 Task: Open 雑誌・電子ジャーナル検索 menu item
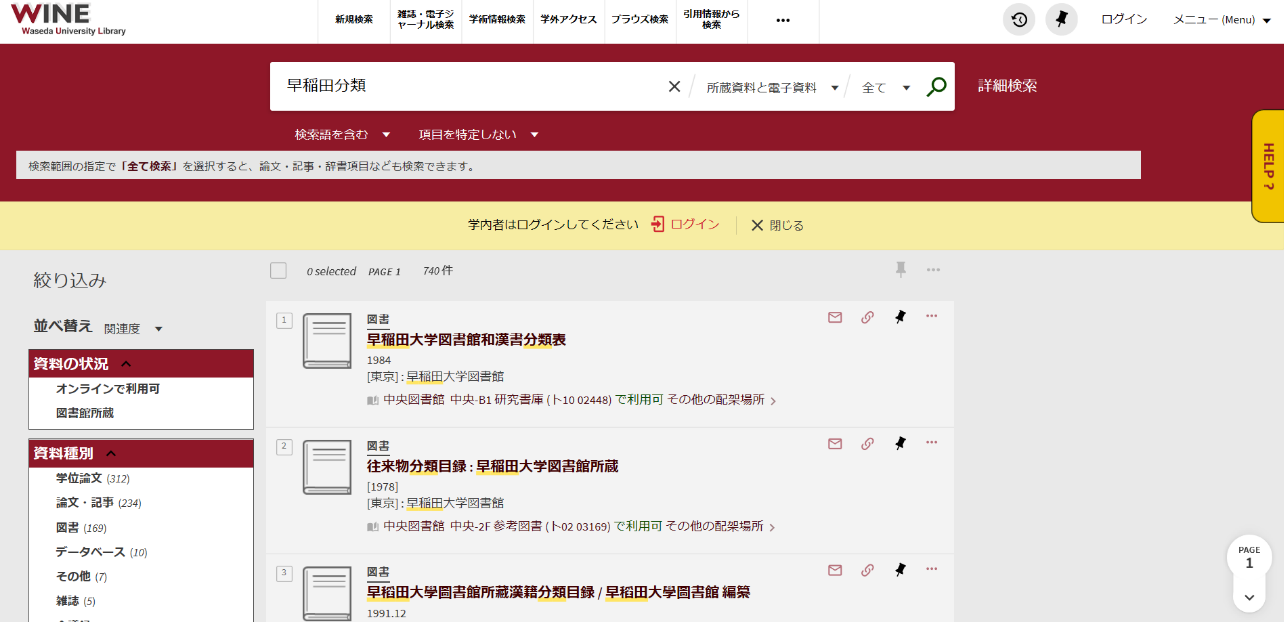point(425,20)
